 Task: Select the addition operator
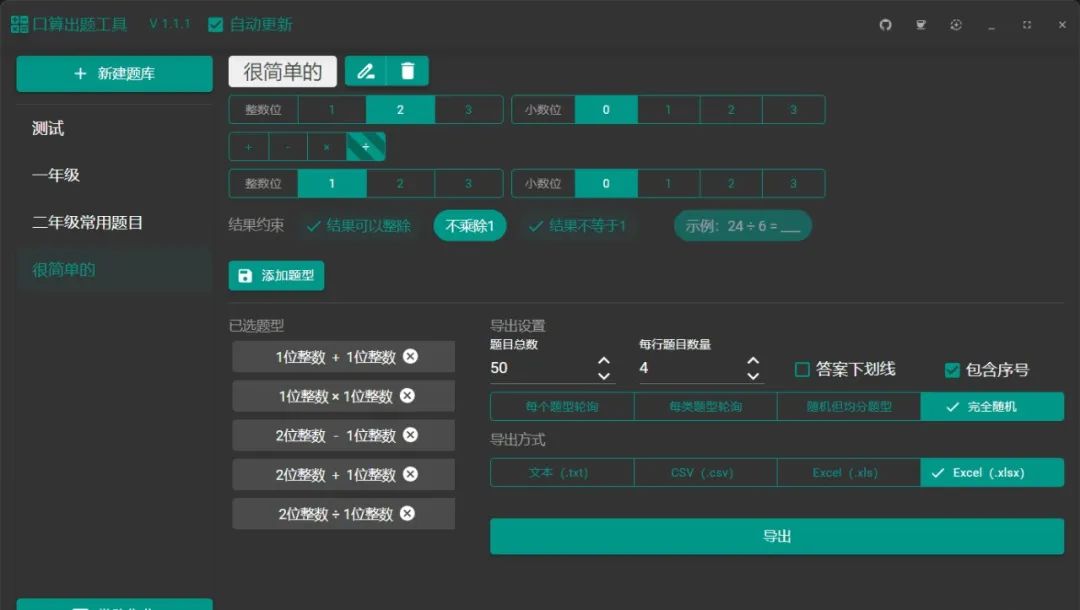point(249,147)
